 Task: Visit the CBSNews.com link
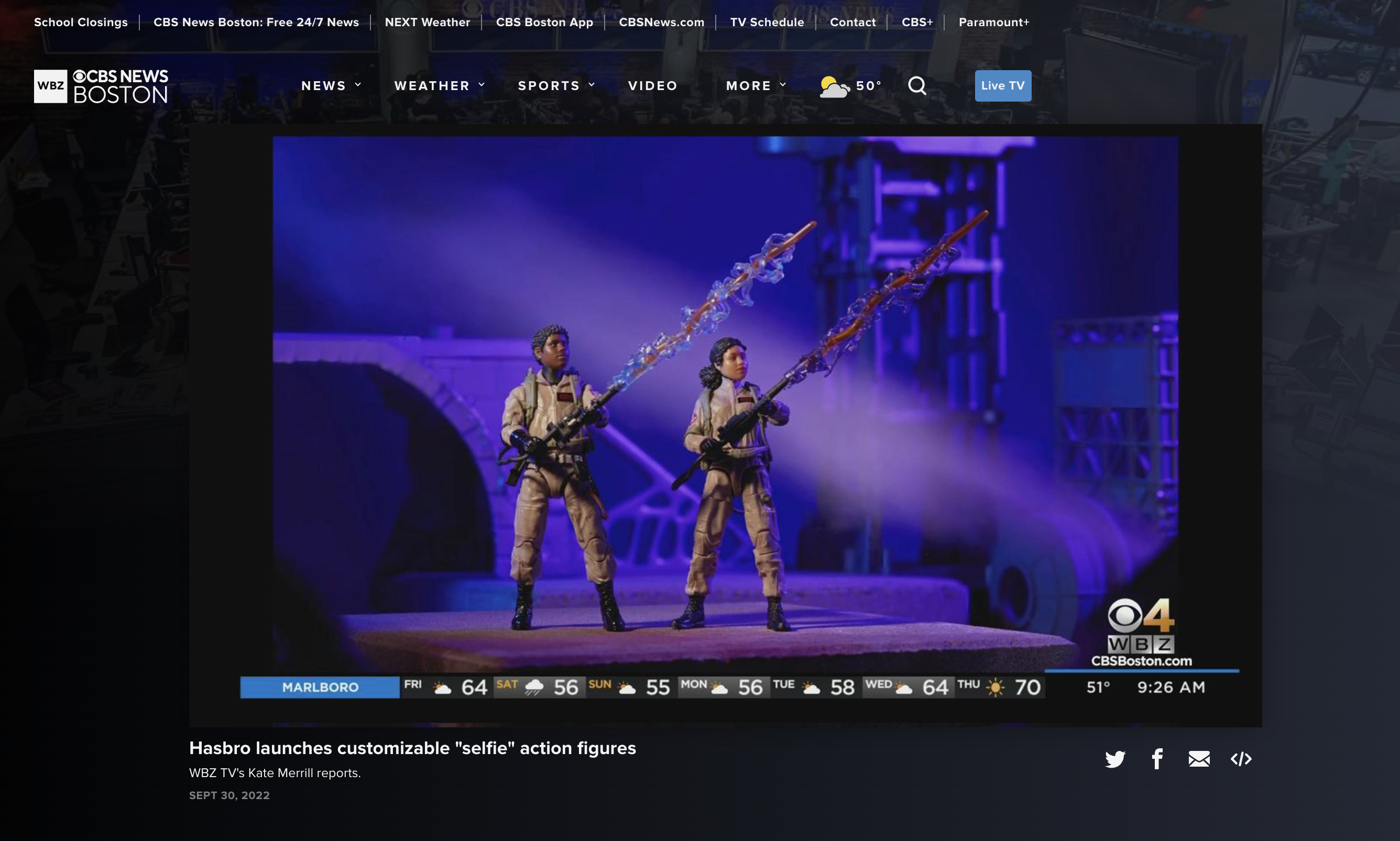click(661, 22)
